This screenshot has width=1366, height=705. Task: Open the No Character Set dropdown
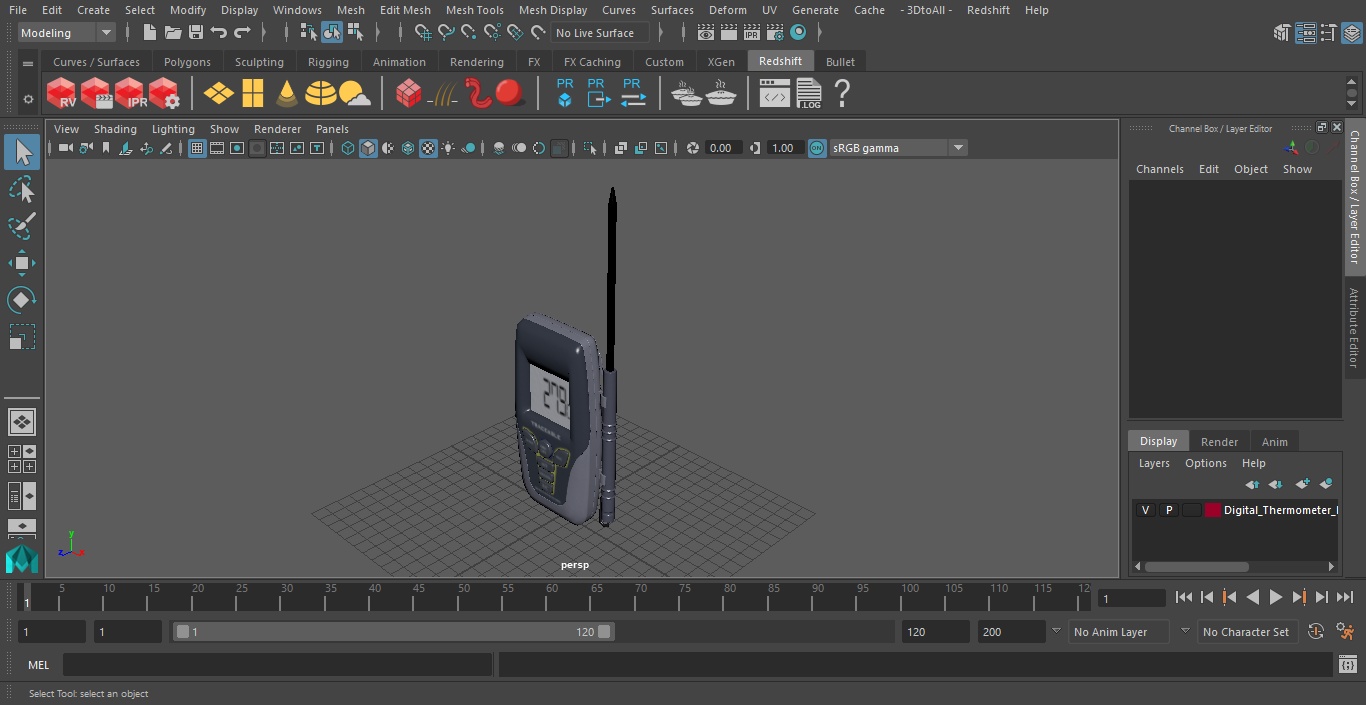1246,632
